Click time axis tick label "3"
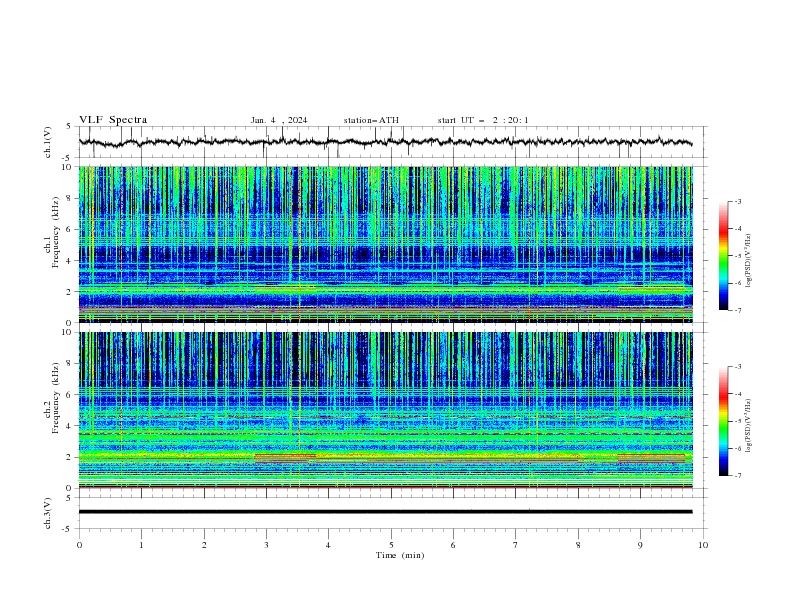This screenshot has width=792, height=612. point(266,545)
